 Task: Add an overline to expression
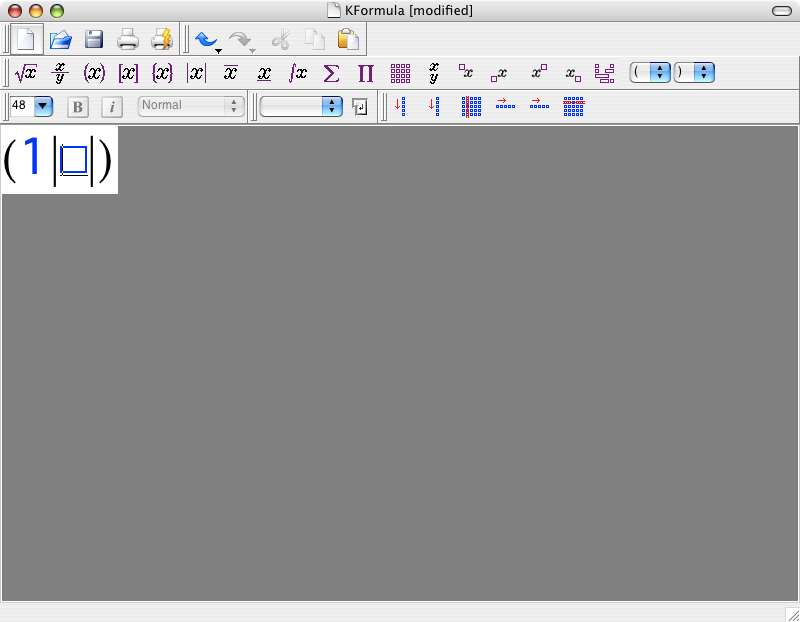[230, 73]
